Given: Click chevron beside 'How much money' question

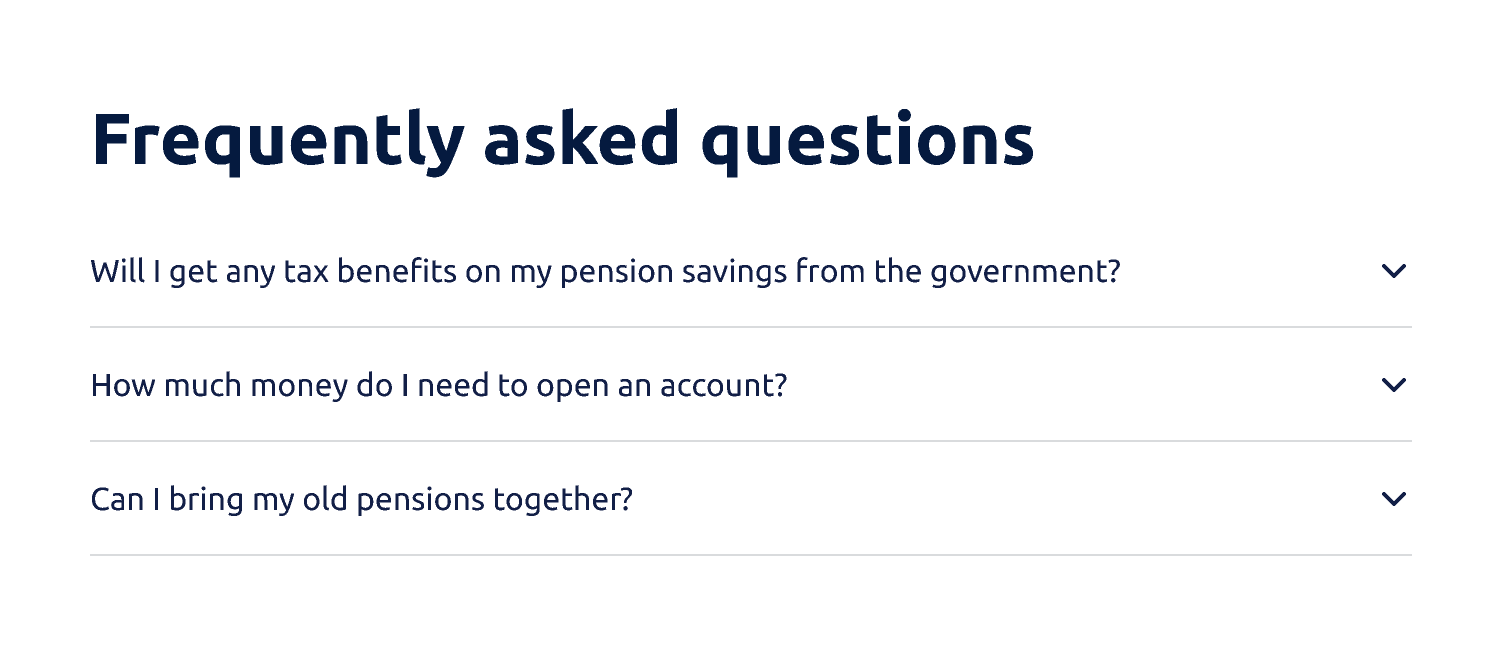Looking at the screenshot, I should [1393, 384].
